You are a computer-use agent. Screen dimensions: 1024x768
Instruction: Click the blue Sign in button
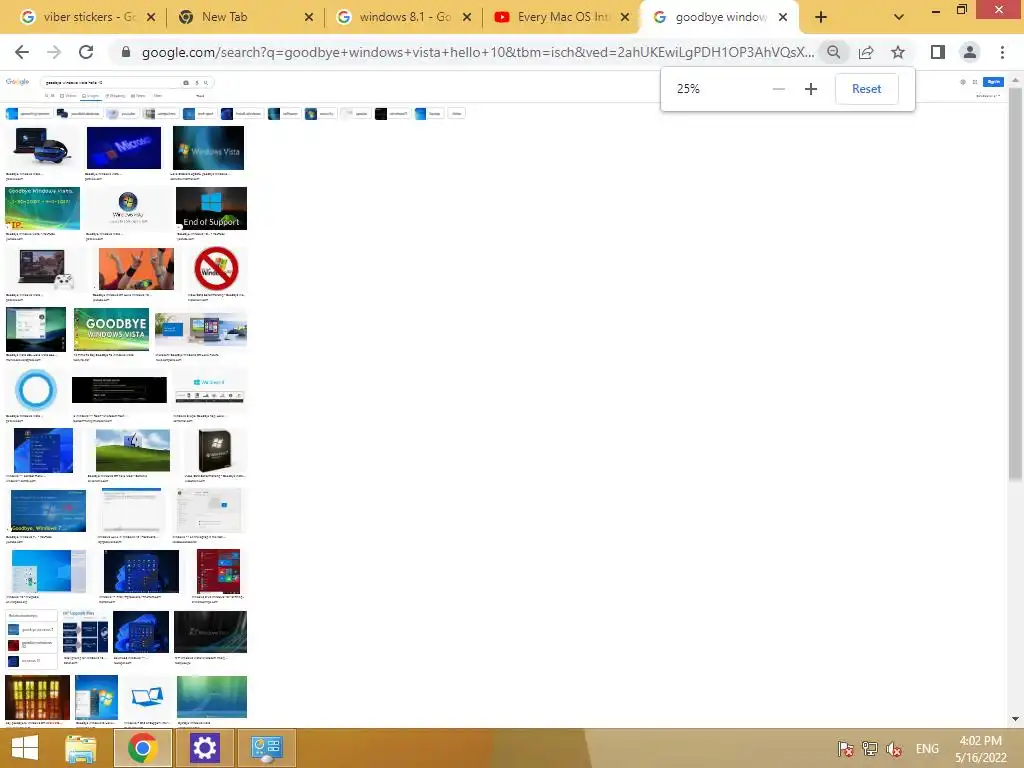pyautogui.click(x=993, y=82)
